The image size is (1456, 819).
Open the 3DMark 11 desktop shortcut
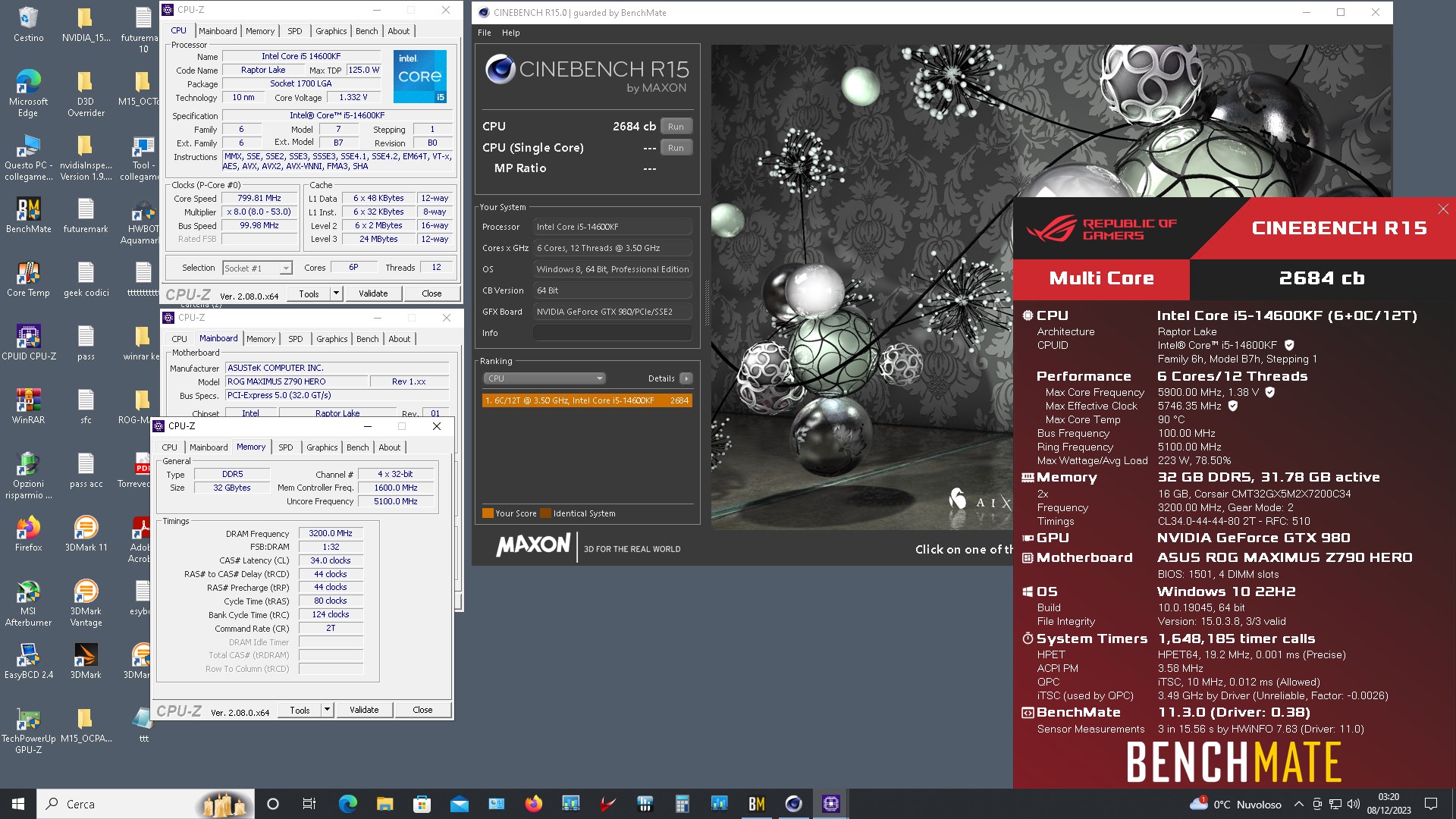coord(86,533)
